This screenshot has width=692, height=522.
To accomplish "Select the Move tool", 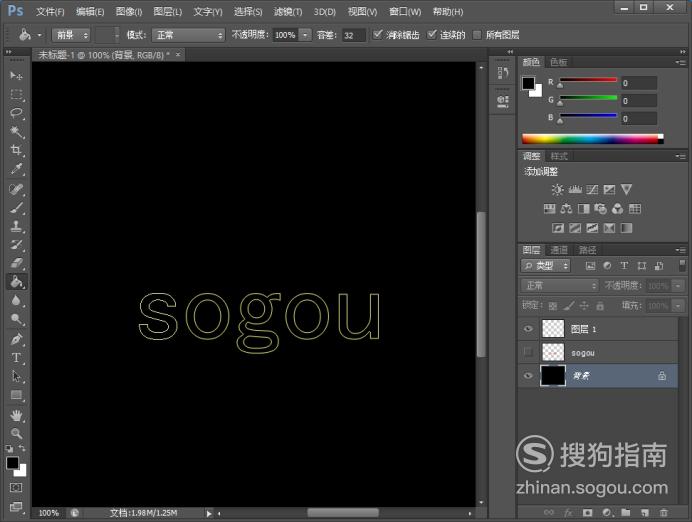I will [16, 76].
